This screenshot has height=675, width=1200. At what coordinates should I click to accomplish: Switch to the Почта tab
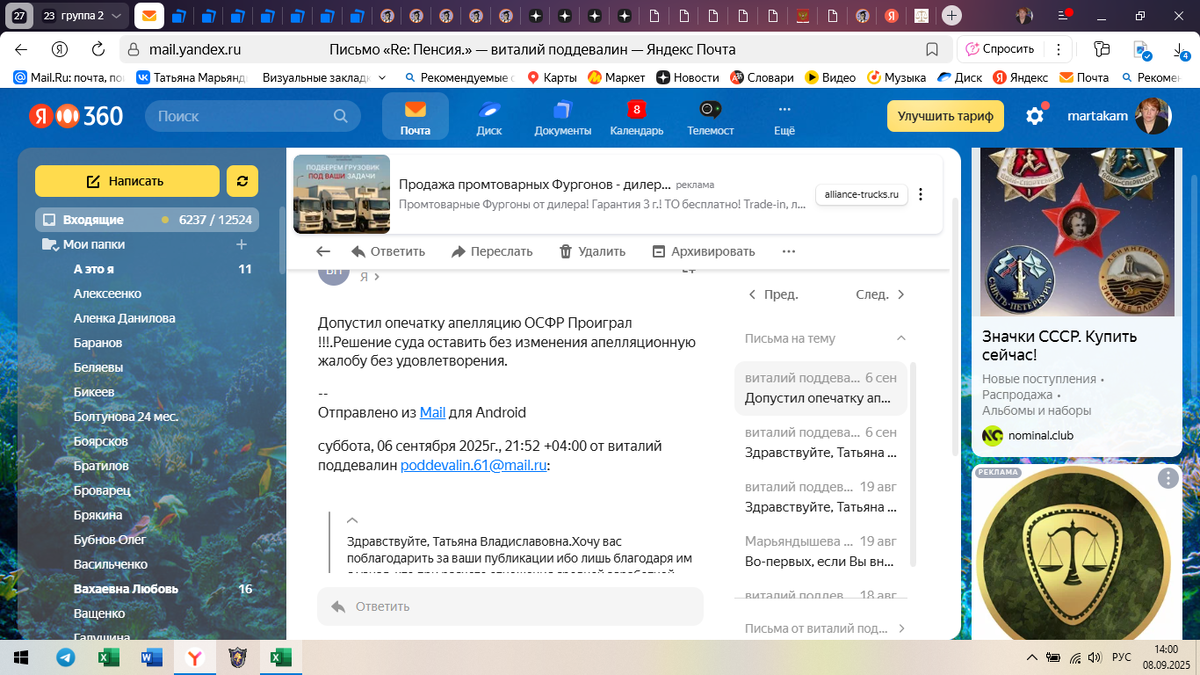coord(415,117)
